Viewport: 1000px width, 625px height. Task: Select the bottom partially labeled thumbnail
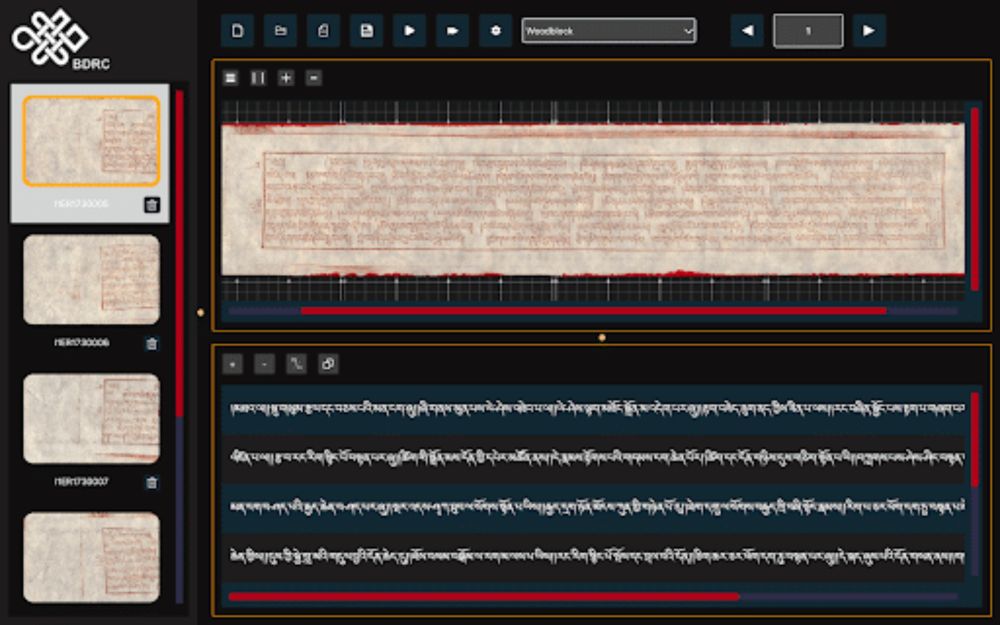point(91,557)
